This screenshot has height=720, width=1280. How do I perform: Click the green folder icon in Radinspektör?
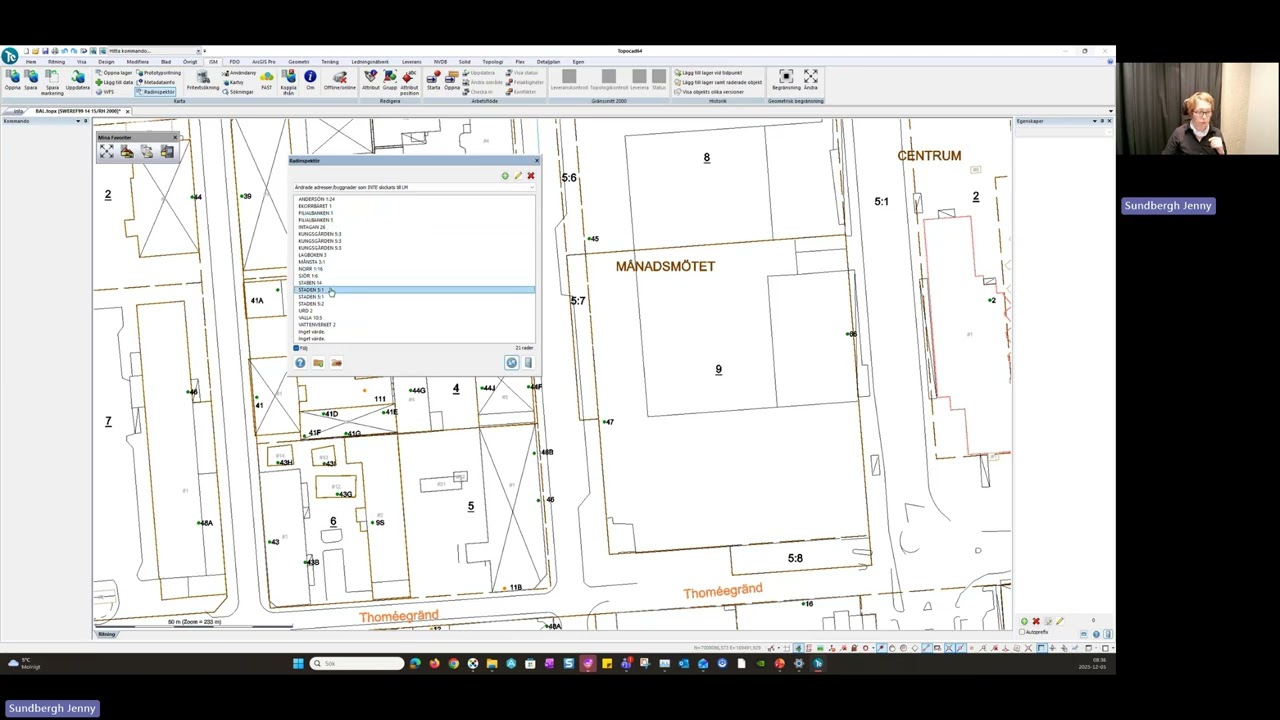point(318,363)
